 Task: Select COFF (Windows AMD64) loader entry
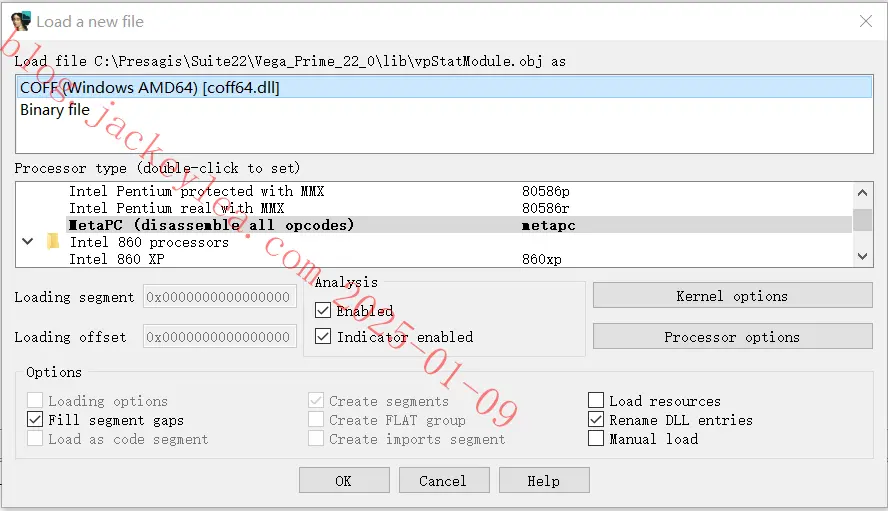pos(444,87)
